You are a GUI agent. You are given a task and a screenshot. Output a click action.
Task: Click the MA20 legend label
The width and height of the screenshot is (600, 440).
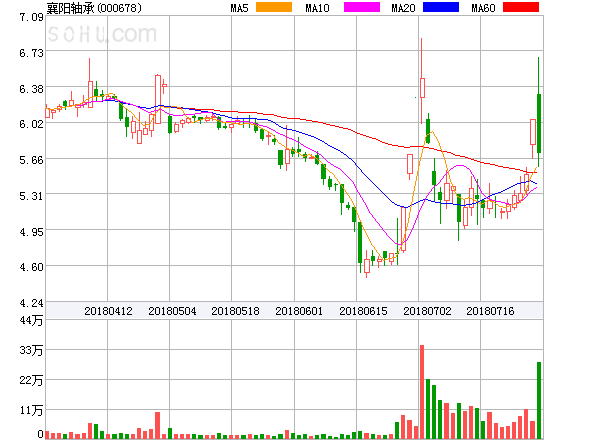pos(403,8)
